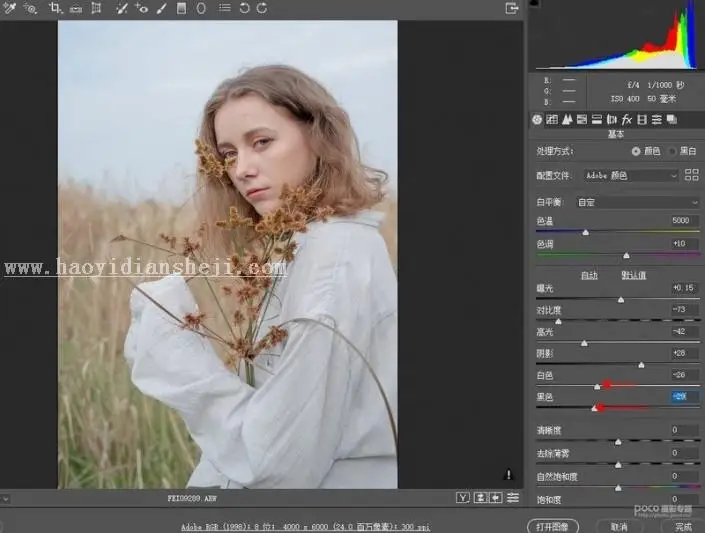Viewport: 705px width, 533px height.
Task: Click the portrait photo preview
Action: (x=228, y=254)
